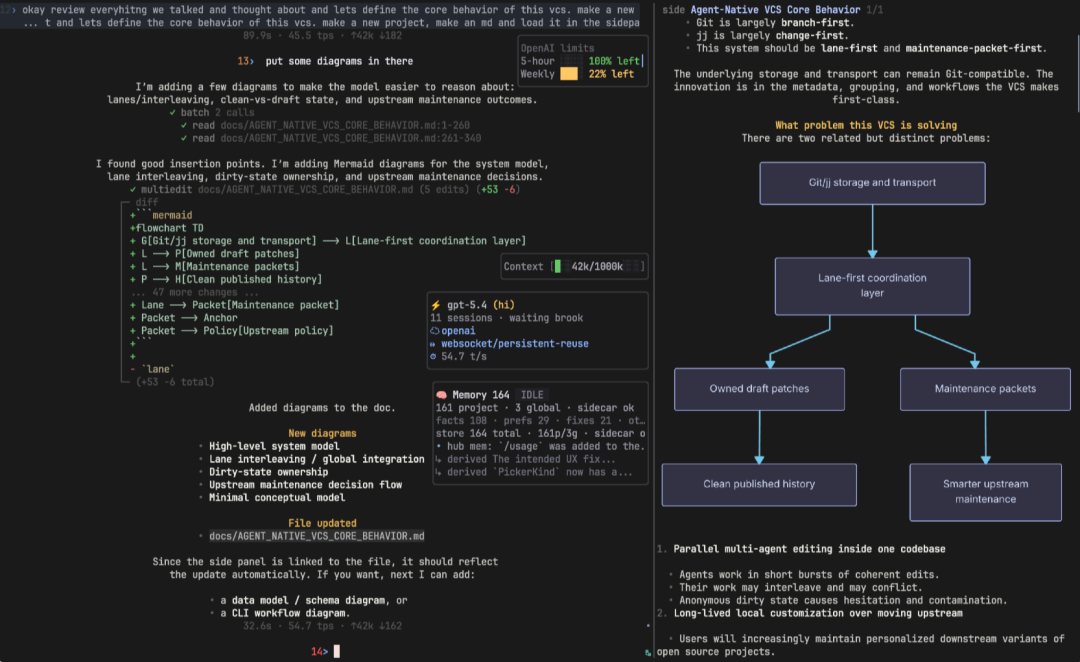Click '11 sessions · waiting brook' line
Image resolution: width=1080 pixels, height=662 pixels.
506,318
